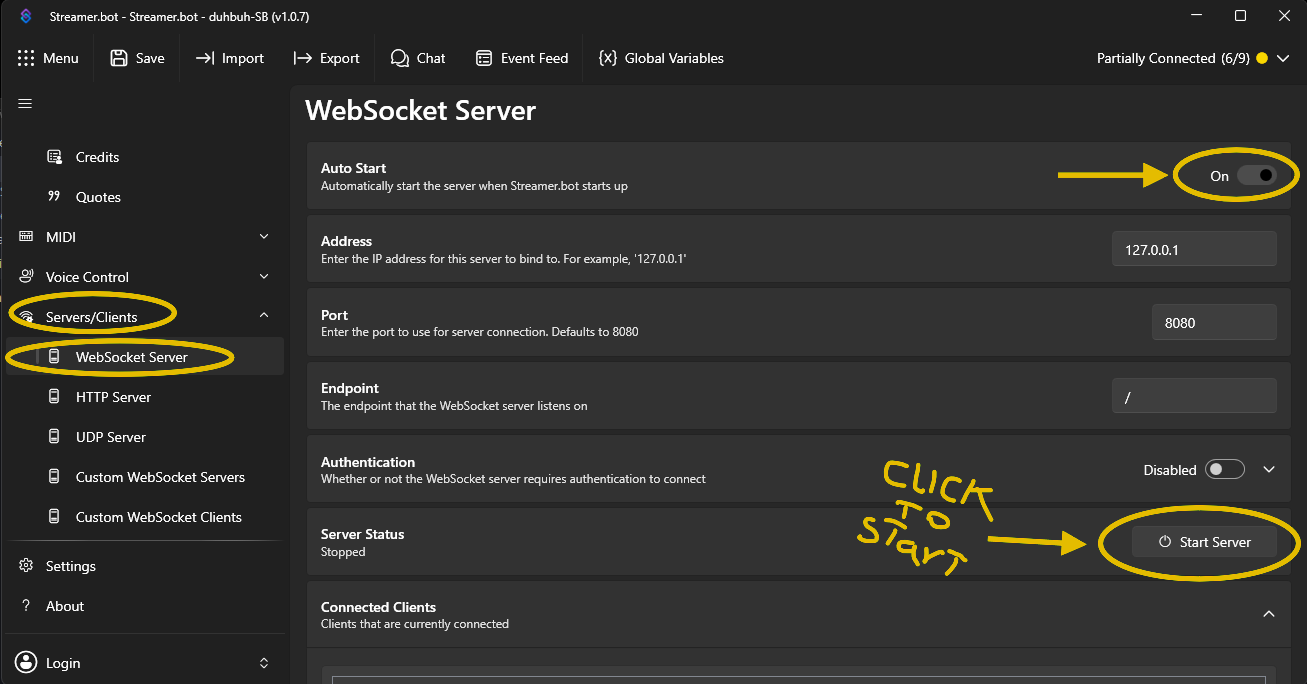This screenshot has width=1307, height=684.
Task: Expand the Voice Control section chevron
Action: click(x=264, y=277)
